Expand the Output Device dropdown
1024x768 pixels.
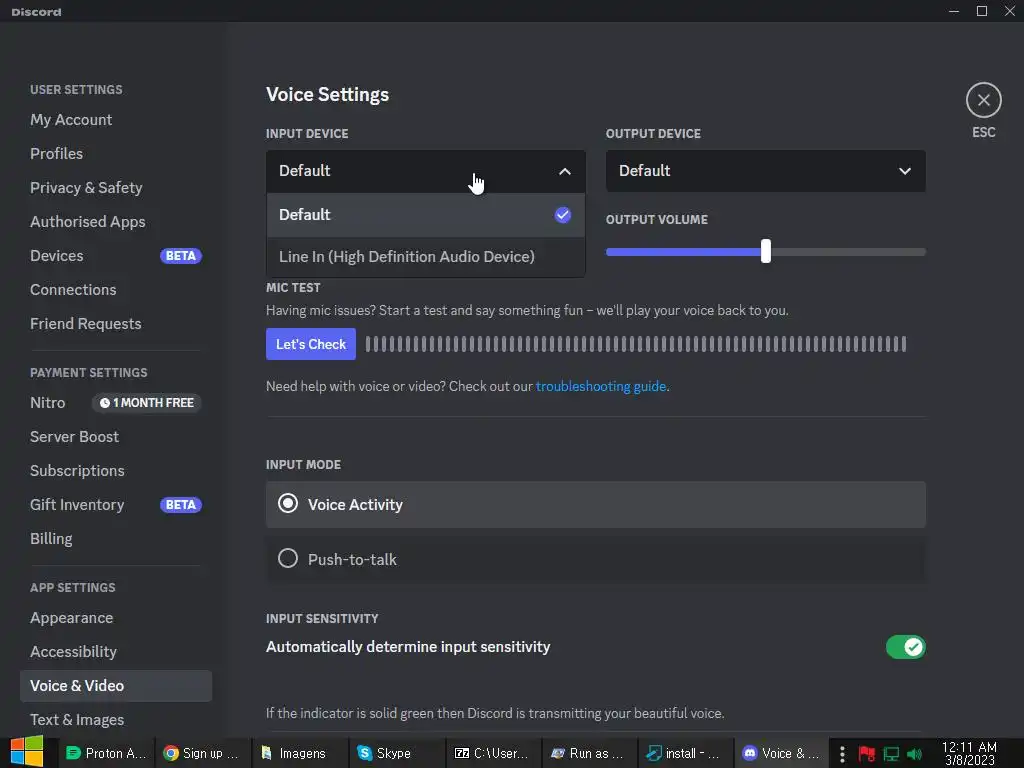coord(765,171)
